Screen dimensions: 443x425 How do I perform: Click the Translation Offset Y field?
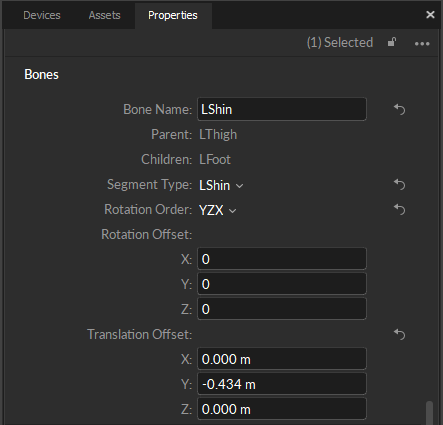coord(282,384)
